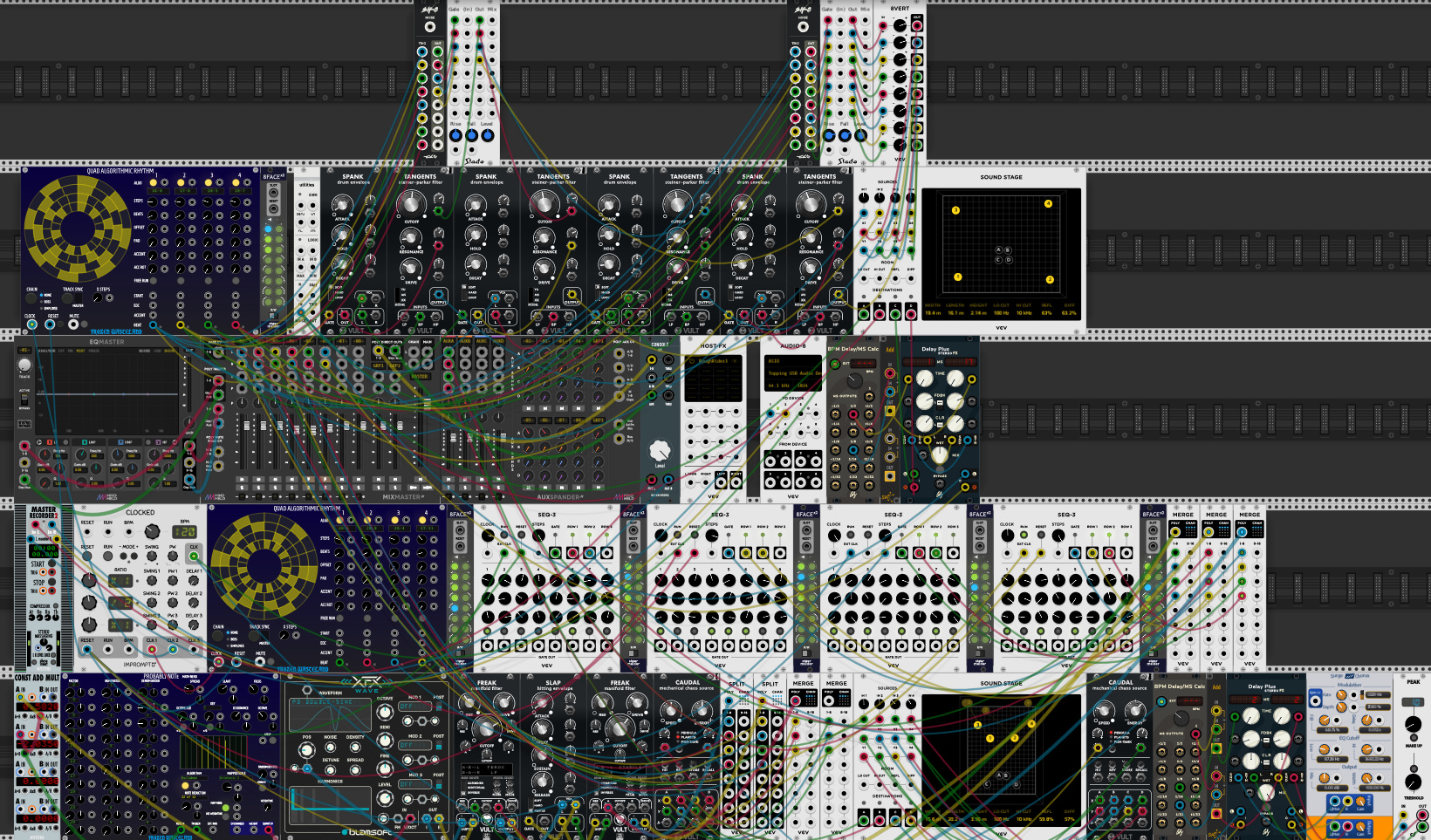This screenshot has width=1431, height=840.
Task: Click the DELAY 1 knob on Clocked
Action: (194, 581)
